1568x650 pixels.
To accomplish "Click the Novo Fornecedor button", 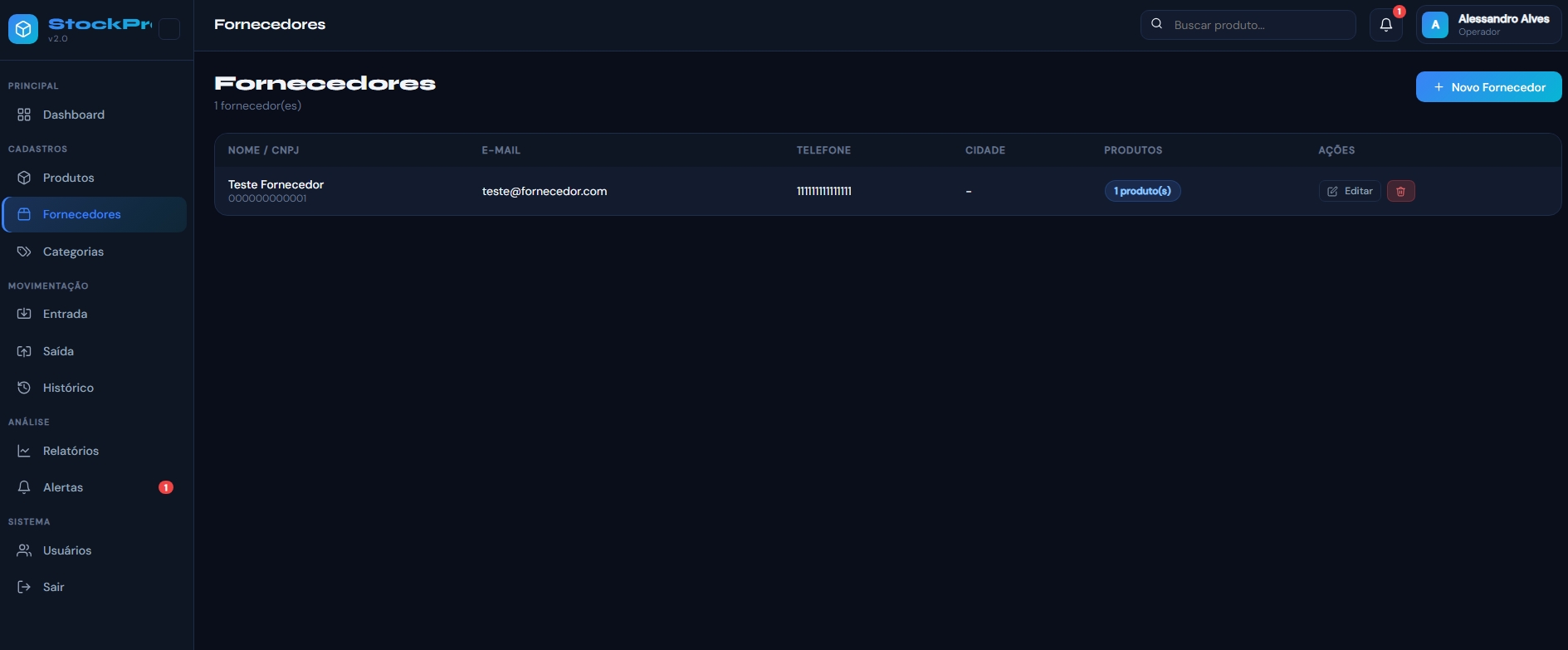I will pos(1488,87).
